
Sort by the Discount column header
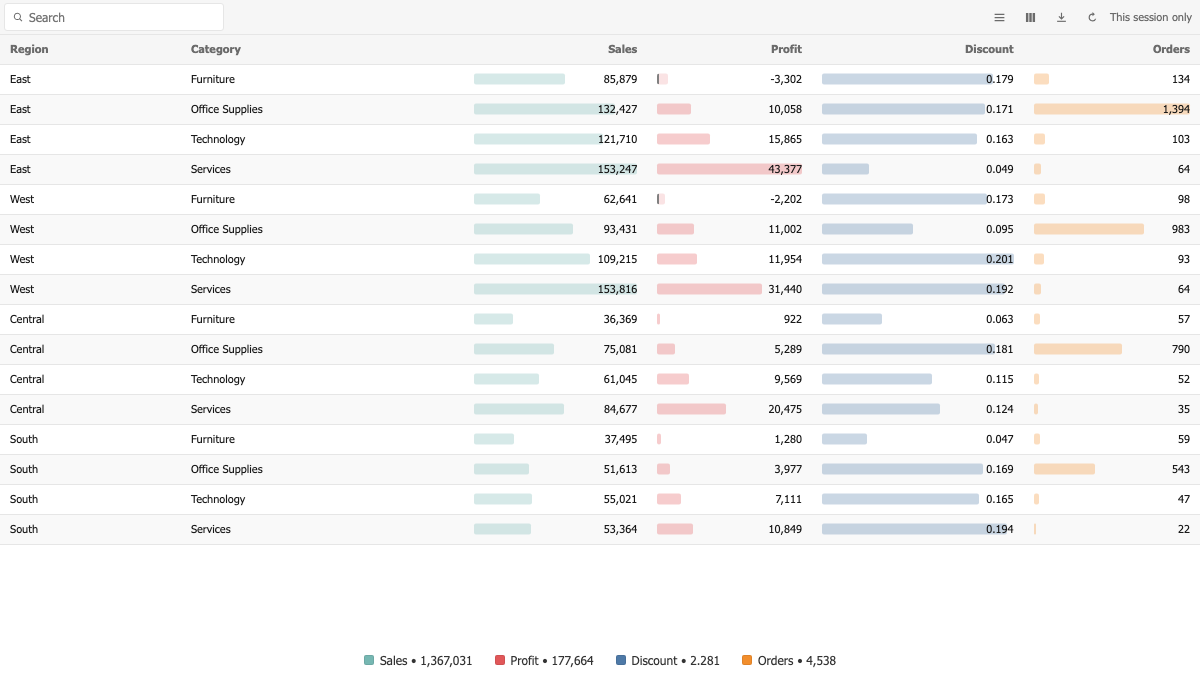(989, 49)
